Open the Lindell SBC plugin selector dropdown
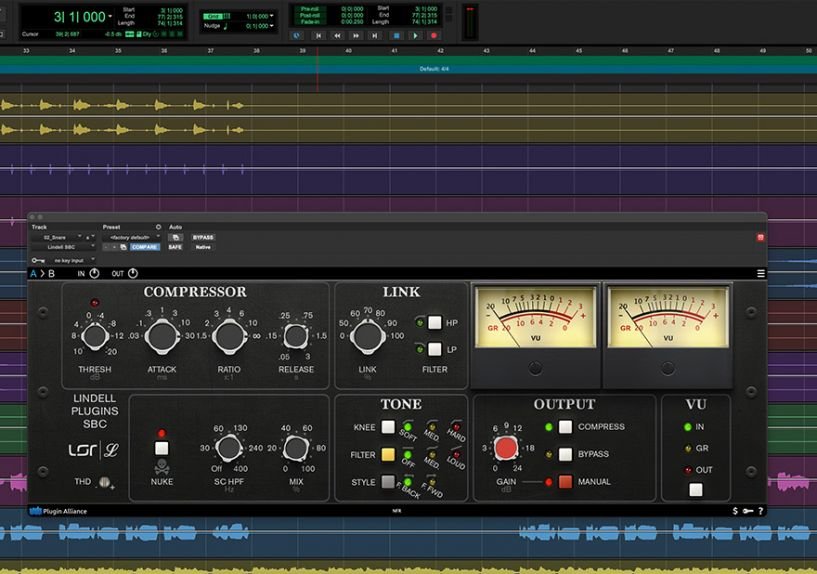 coord(62,247)
